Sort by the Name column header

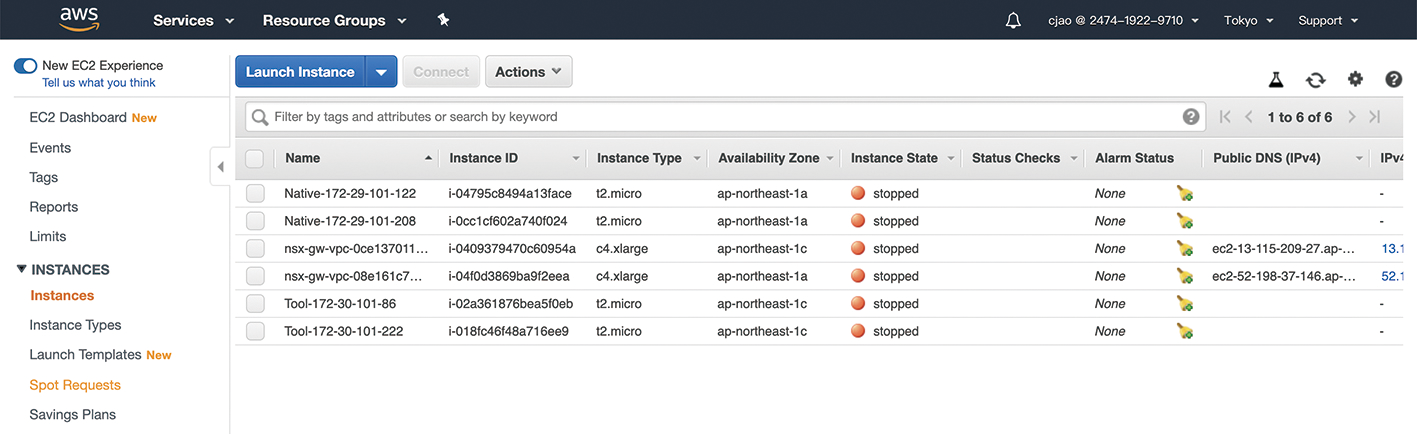303,158
